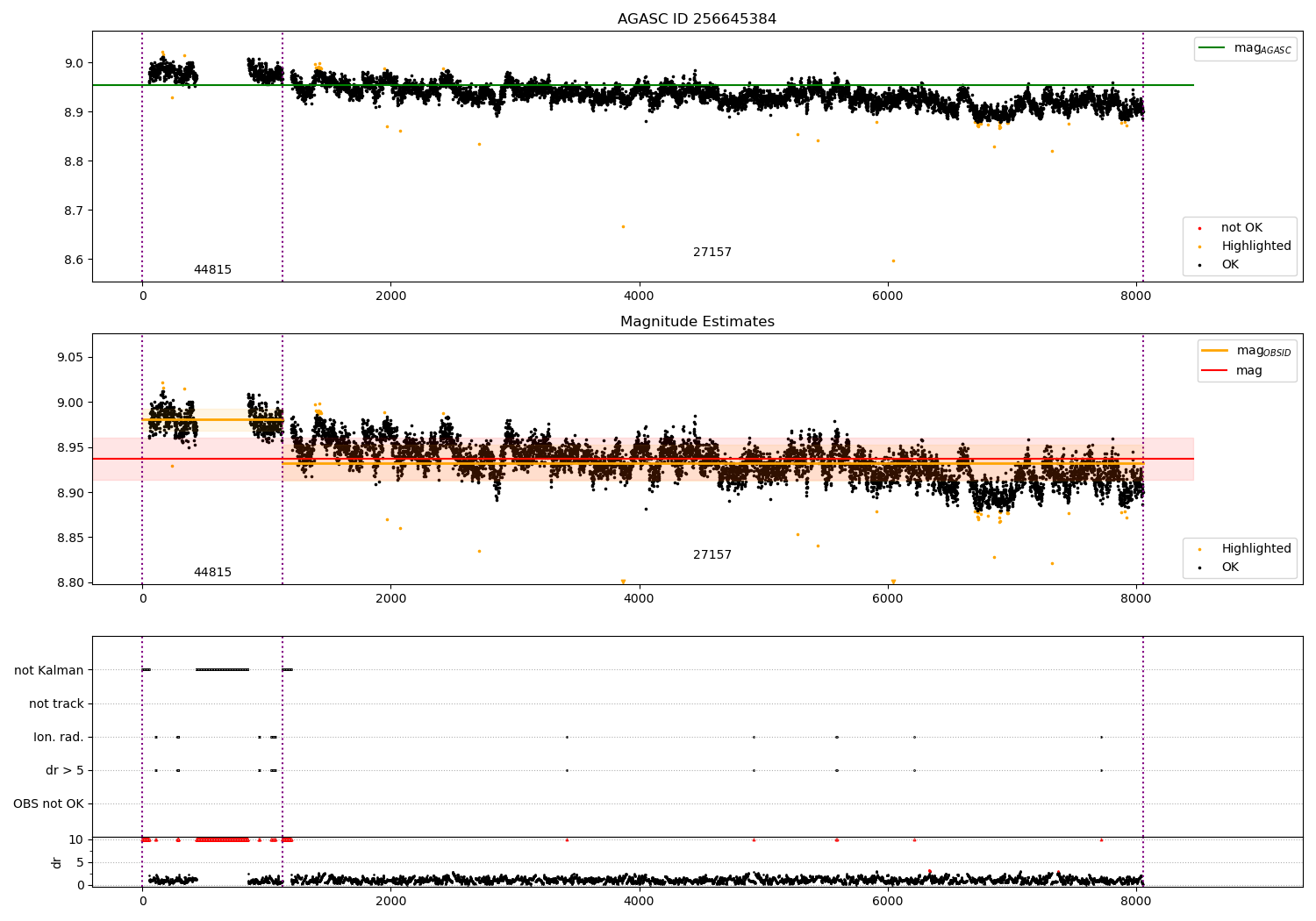Click the 'Magnitude Estimates' subplot title
Viewport: 1316px width, 921px height.
coord(697,322)
